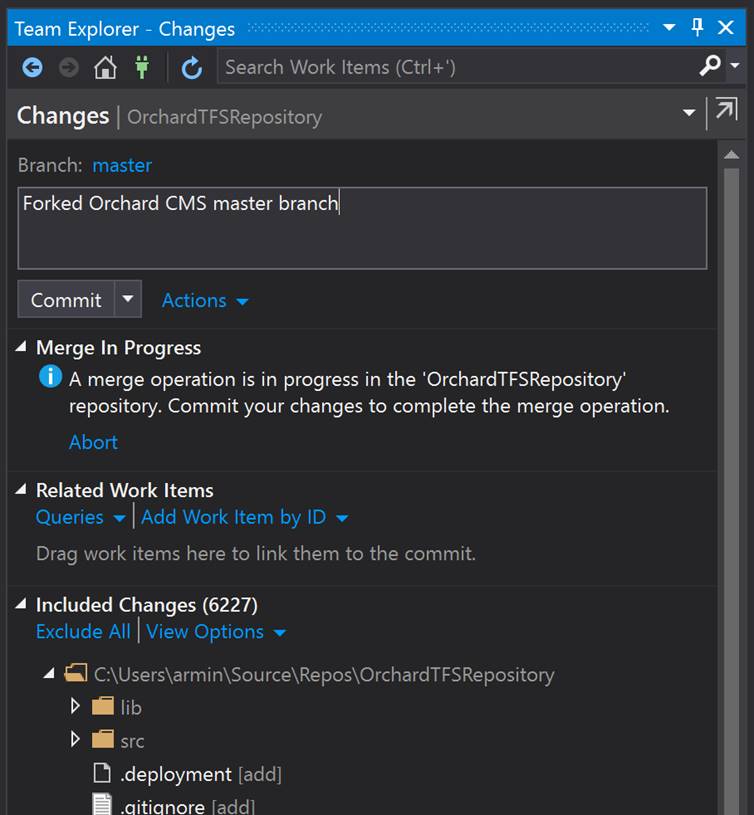754x815 pixels.
Task: Expand the lib folder node
Action: 75,706
